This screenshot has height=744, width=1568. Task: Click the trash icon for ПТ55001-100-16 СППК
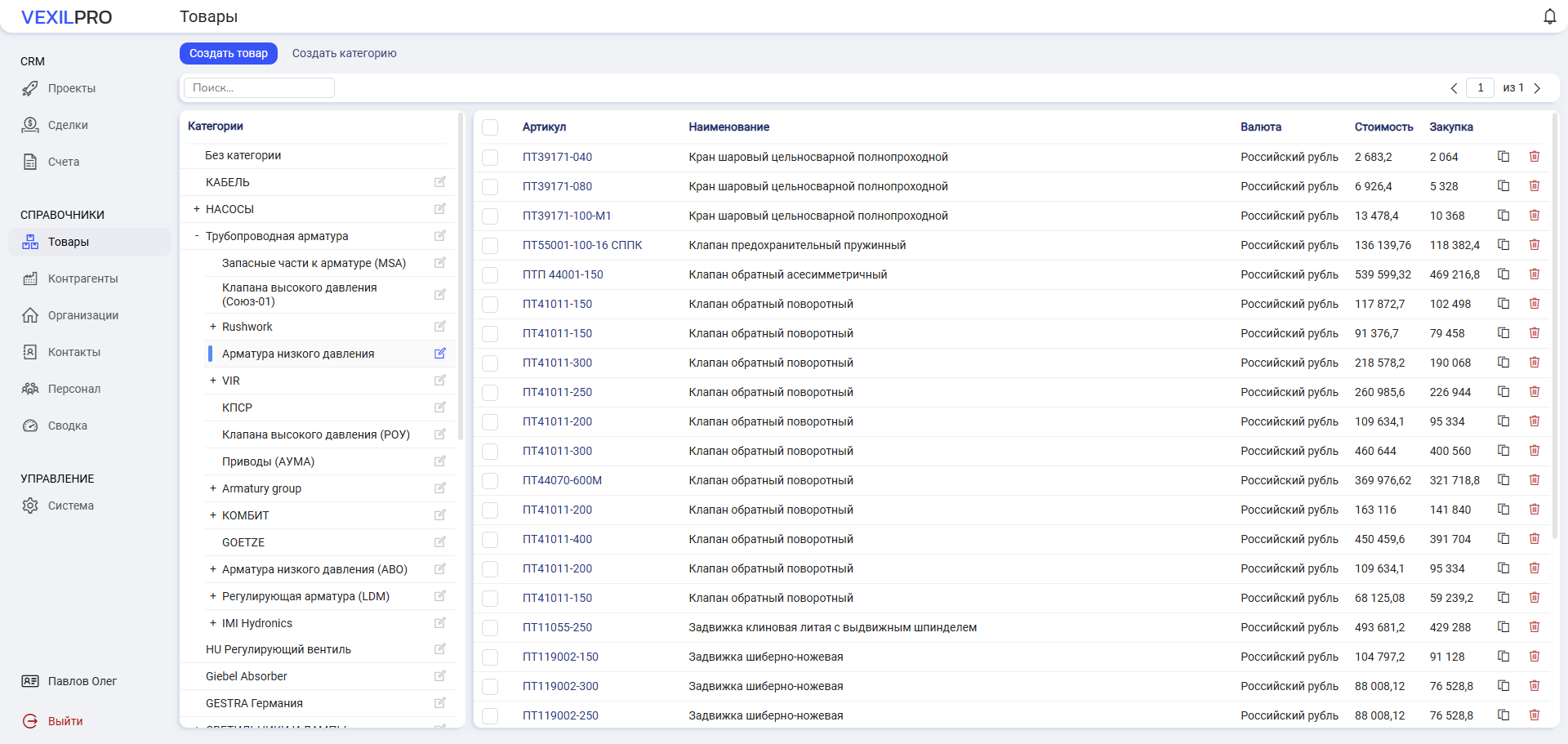1534,245
